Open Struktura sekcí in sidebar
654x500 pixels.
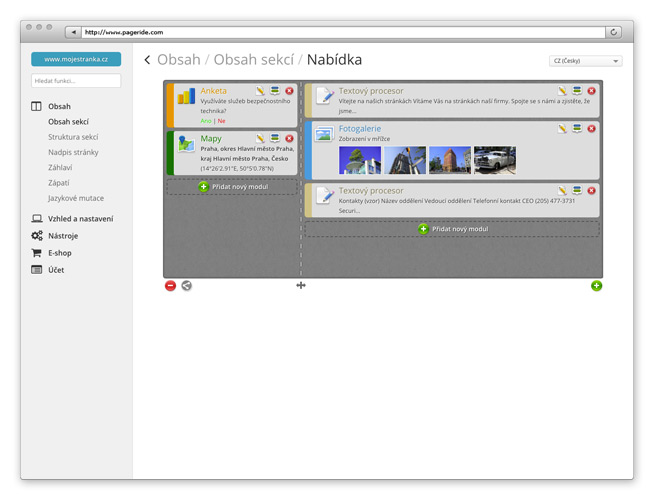click(x=73, y=137)
